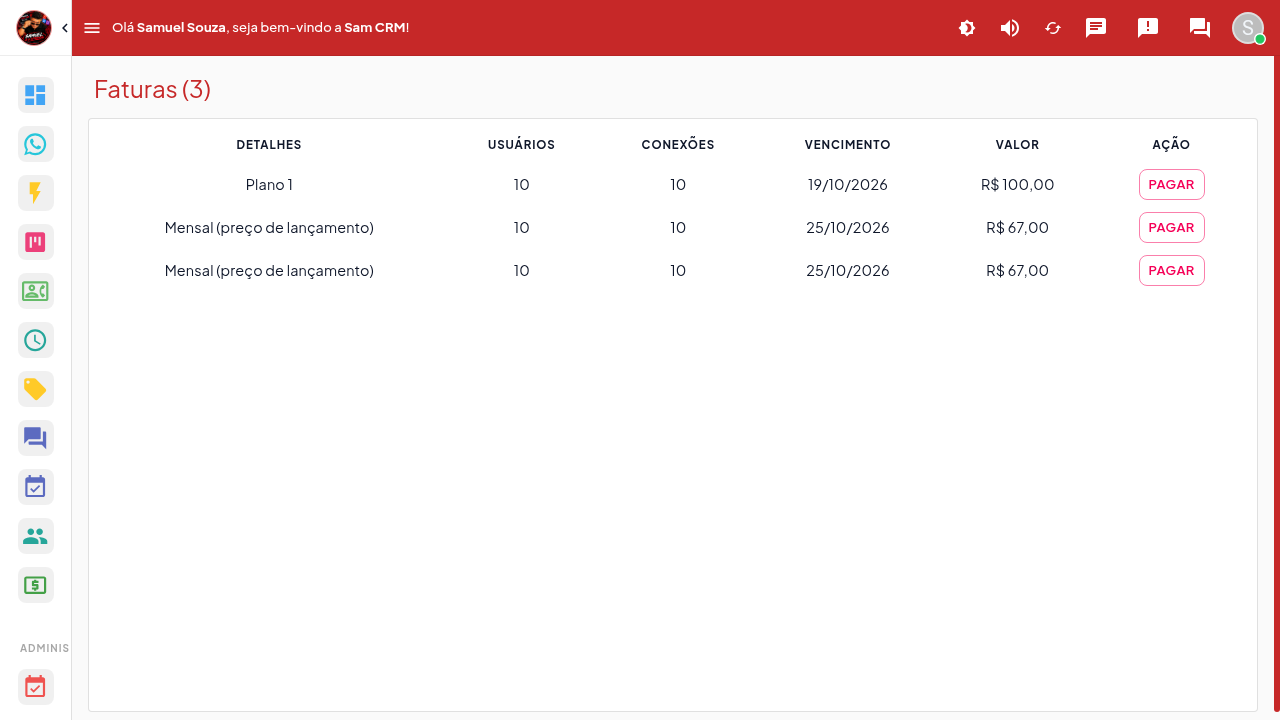Open the teal users group icon
The height and width of the screenshot is (720, 1280).
(x=35, y=536)
